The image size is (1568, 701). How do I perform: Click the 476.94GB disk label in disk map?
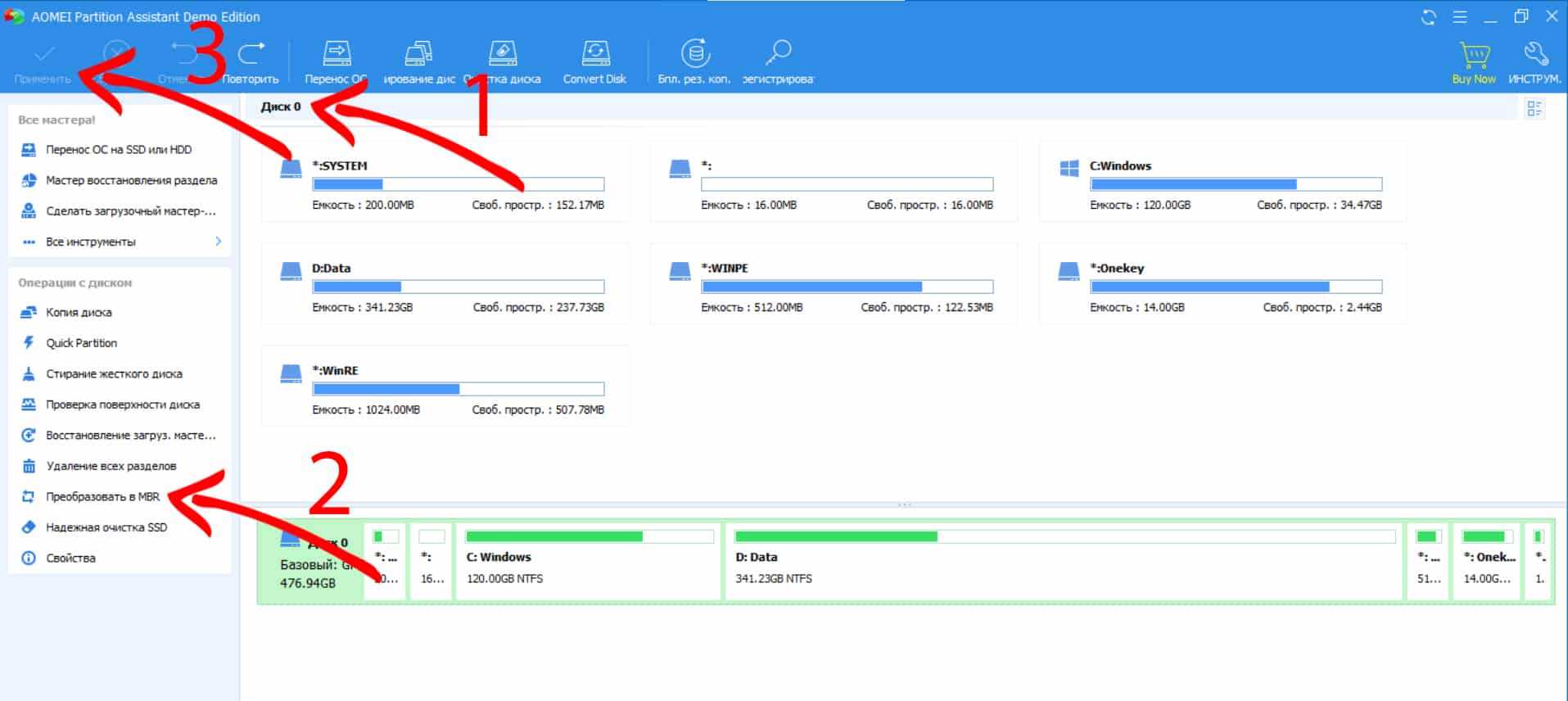[x=308, y=583]
